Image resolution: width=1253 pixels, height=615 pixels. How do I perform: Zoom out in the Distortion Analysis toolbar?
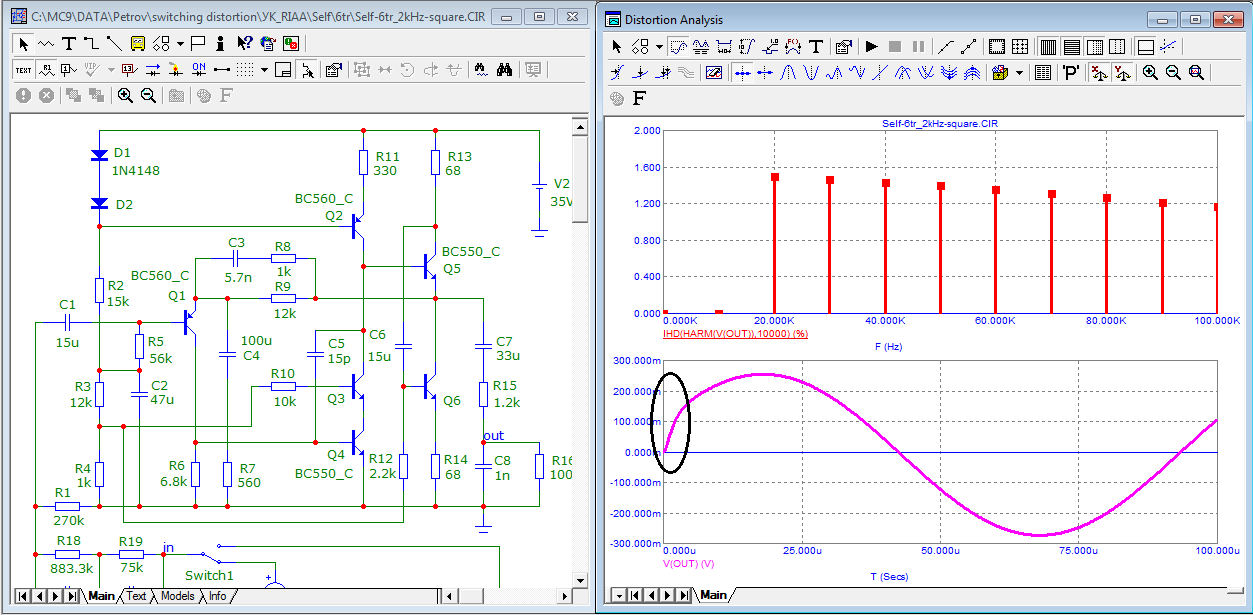point(1173,72)
